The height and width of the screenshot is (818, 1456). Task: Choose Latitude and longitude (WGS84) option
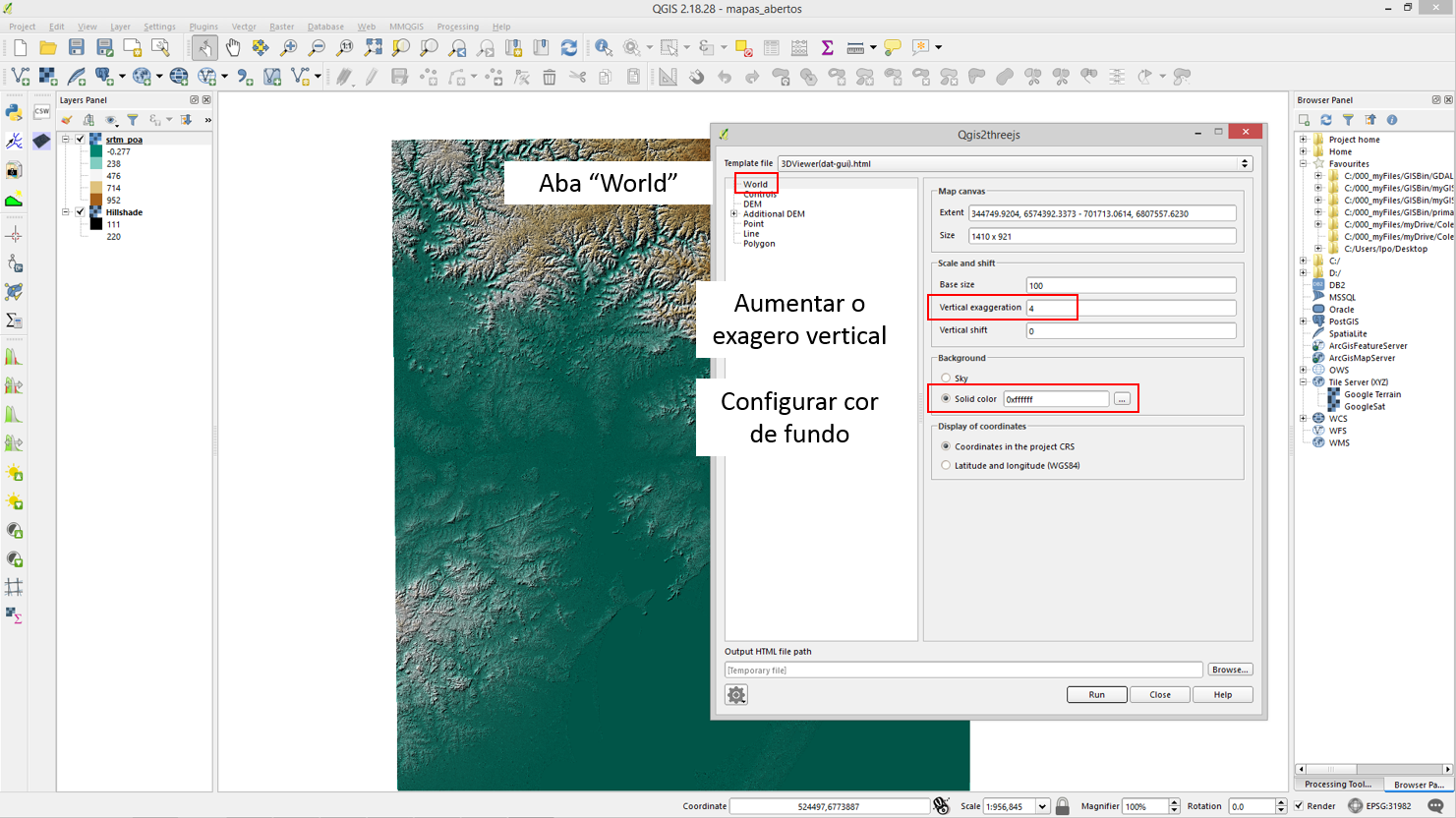pos(946,466)
